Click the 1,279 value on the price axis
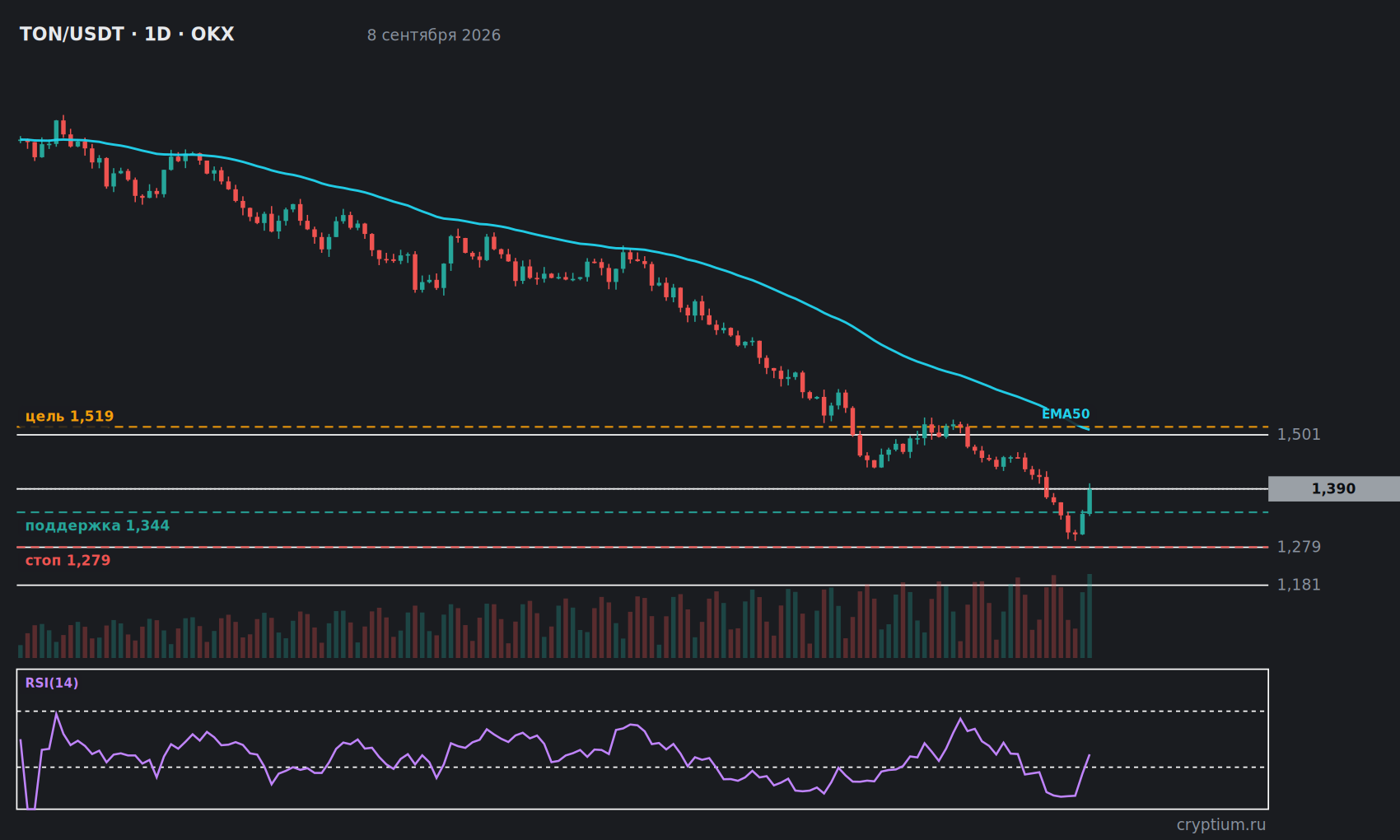This screenshot has height=840, width=1400. [x=1299, y=547]
